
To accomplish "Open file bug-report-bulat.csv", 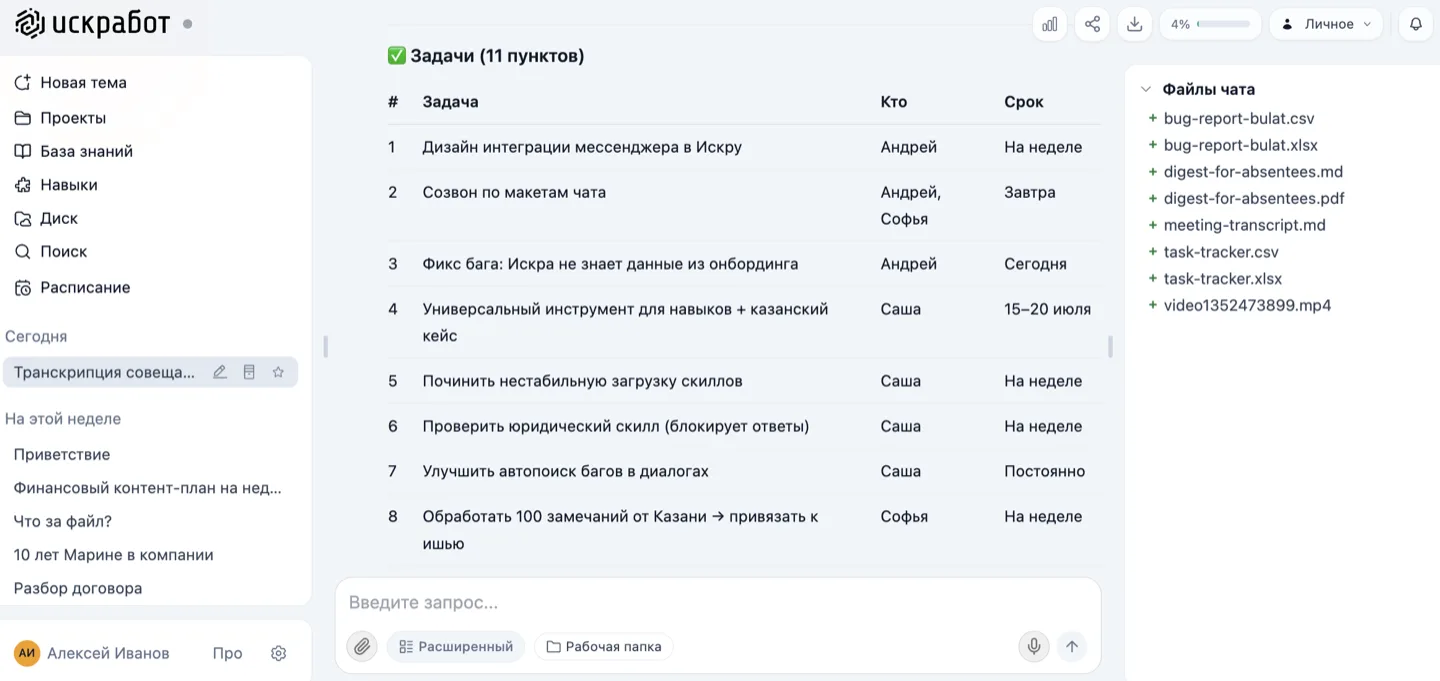I will coord(1238,118).
